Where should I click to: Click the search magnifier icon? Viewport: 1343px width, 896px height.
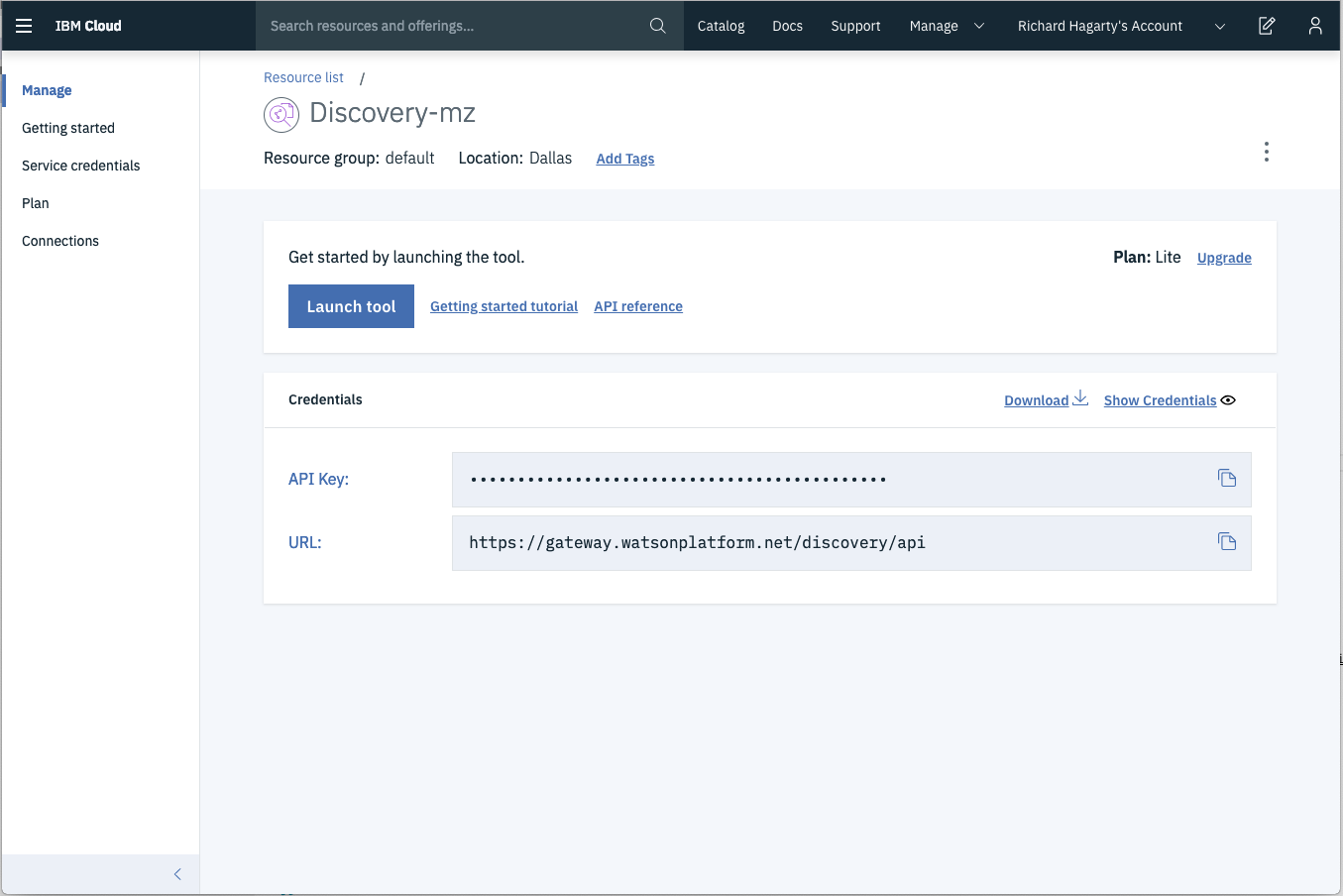coord(658,26)
